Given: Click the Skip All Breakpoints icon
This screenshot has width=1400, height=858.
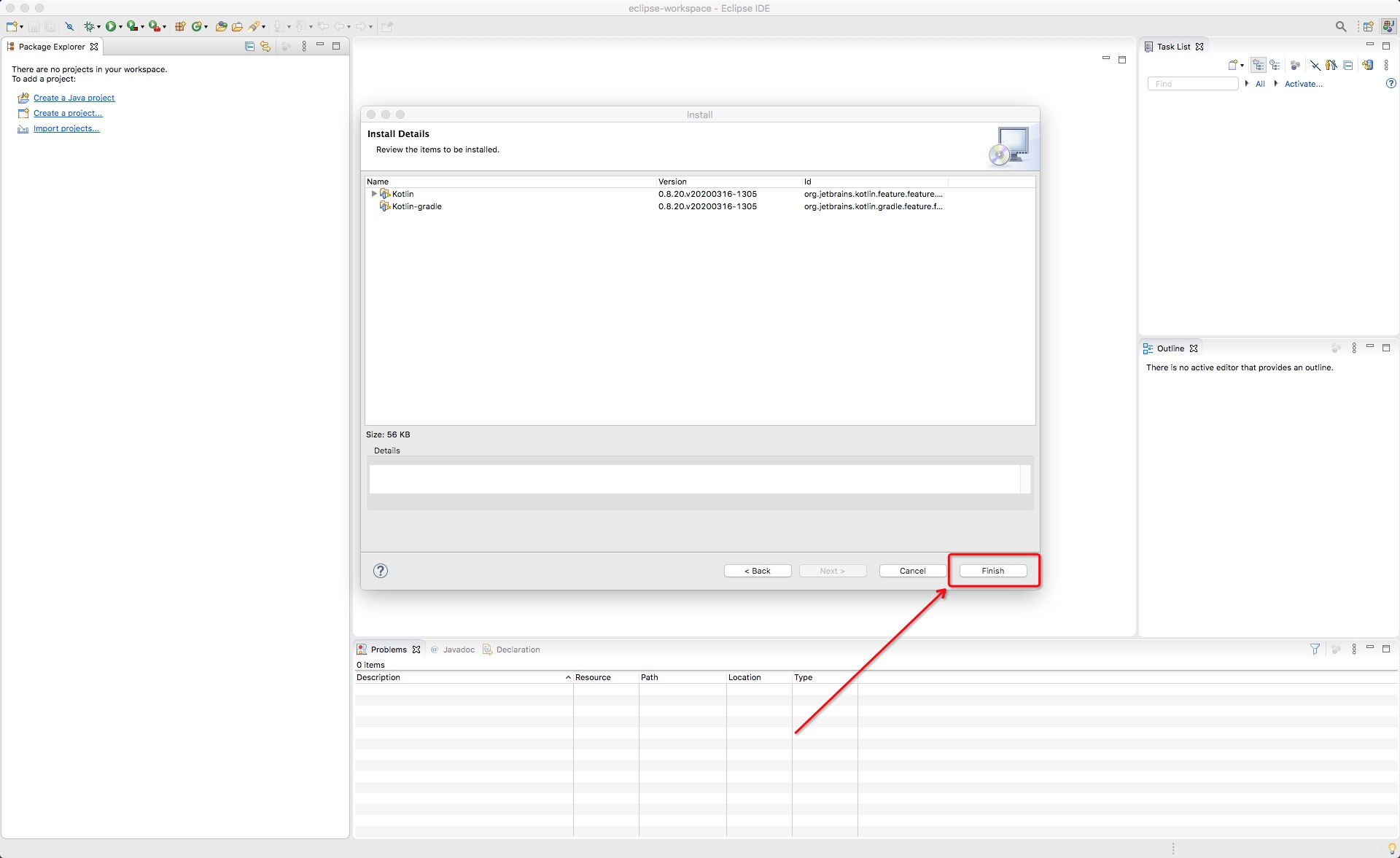Looking at the screenshot, I should (x=69, y=26).
